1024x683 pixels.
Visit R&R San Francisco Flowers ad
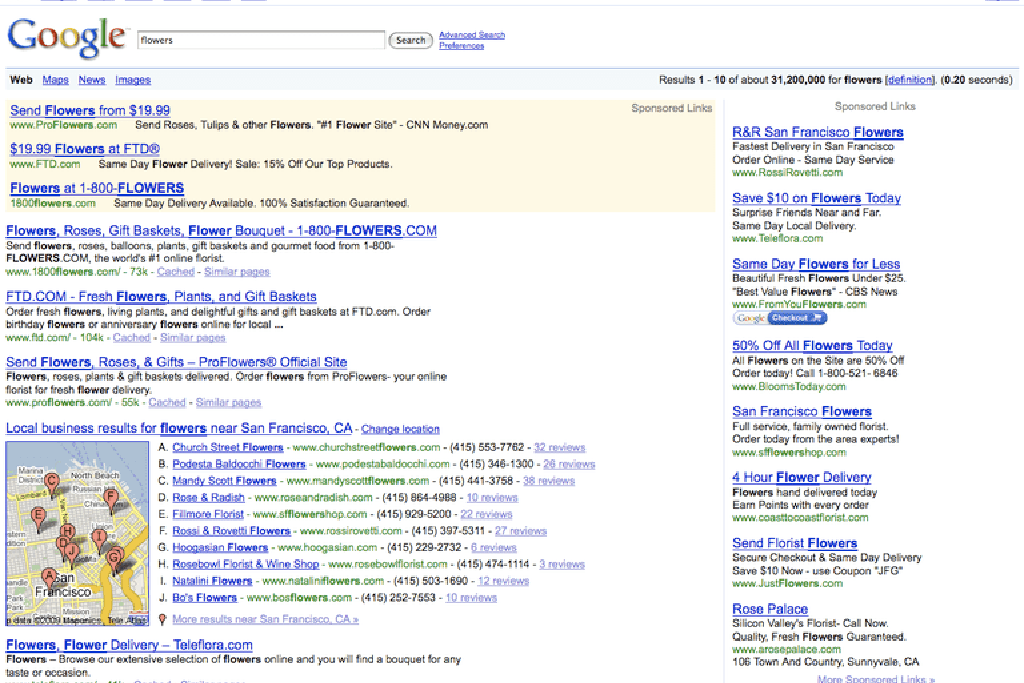[x=817, y=132]
